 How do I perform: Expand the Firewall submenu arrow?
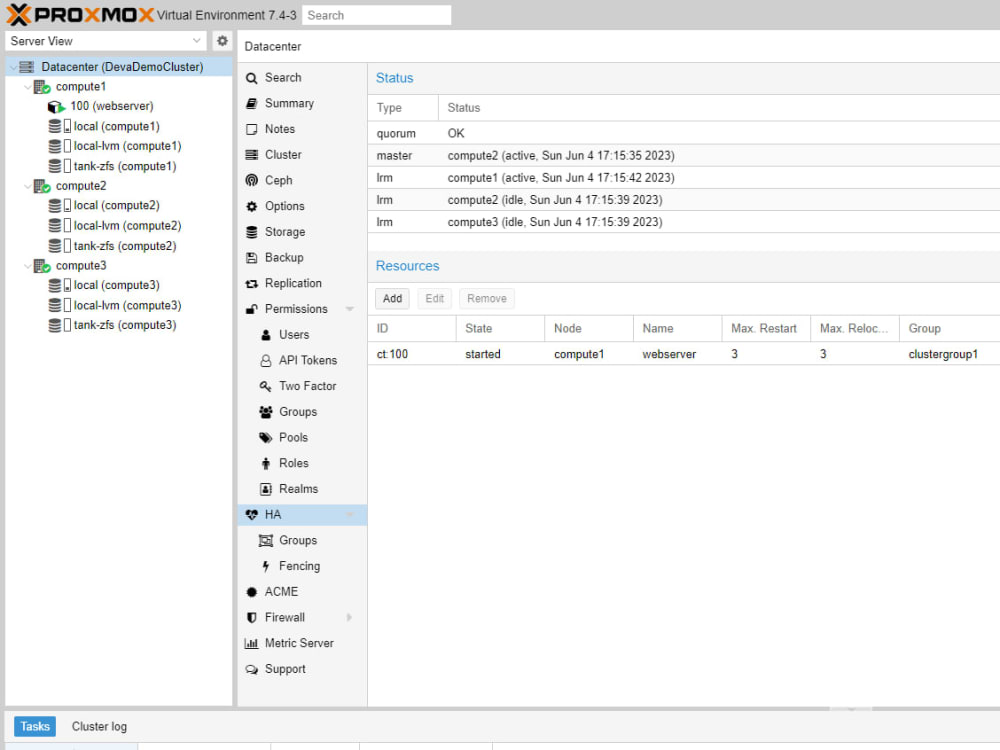coord(349,617)
